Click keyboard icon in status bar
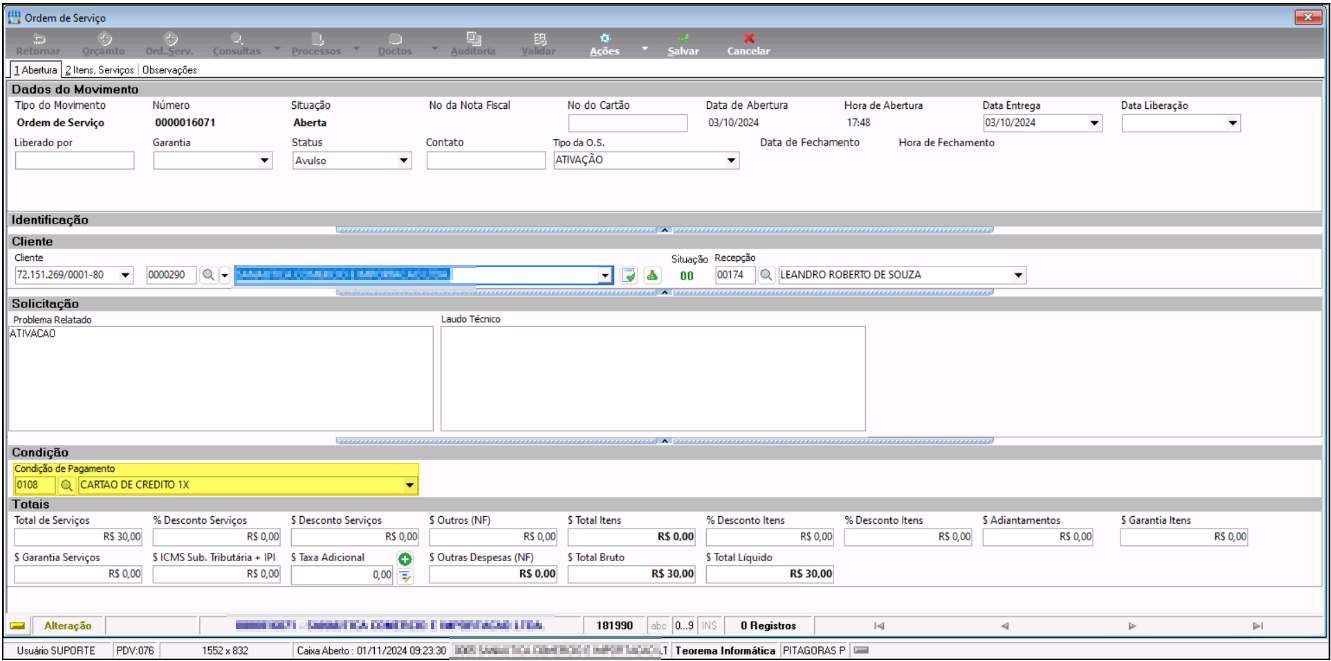The height and width of the screenshot is (661, 1331). [861, 650]
